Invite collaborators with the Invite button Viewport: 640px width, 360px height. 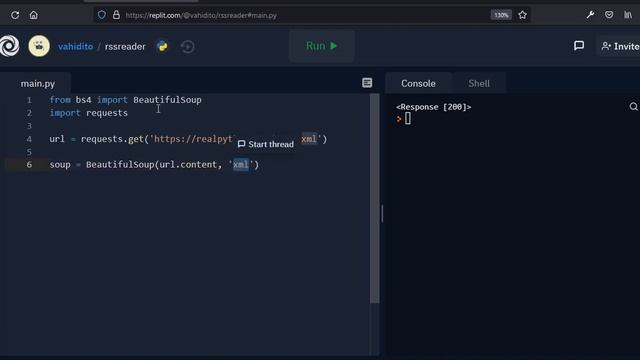(620, 46)
